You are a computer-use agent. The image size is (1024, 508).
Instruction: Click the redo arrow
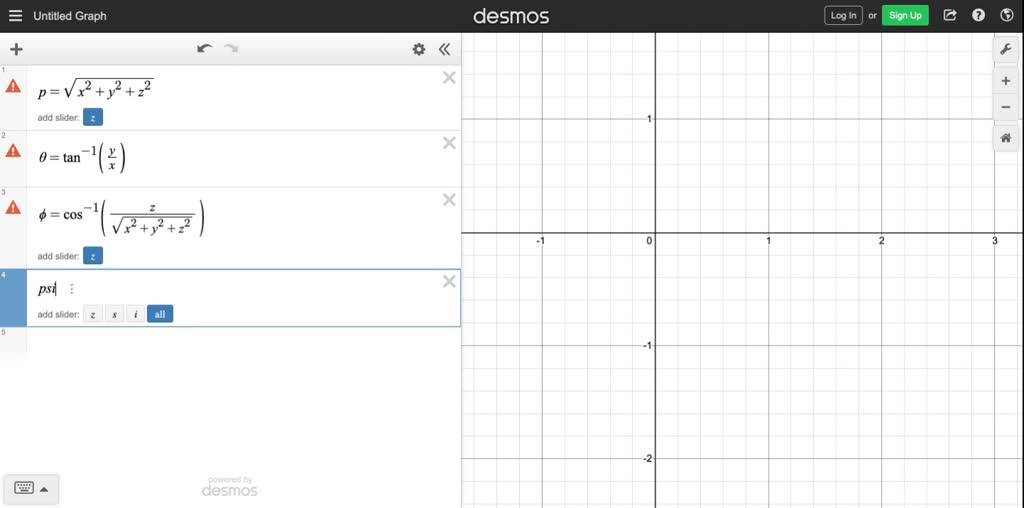click(x=231, y=49)
